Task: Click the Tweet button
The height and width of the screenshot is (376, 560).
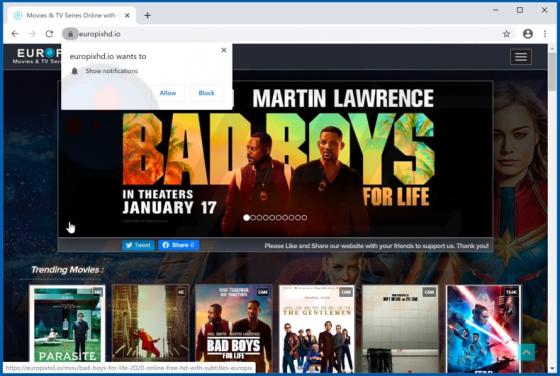Action: tap(138, 245)
